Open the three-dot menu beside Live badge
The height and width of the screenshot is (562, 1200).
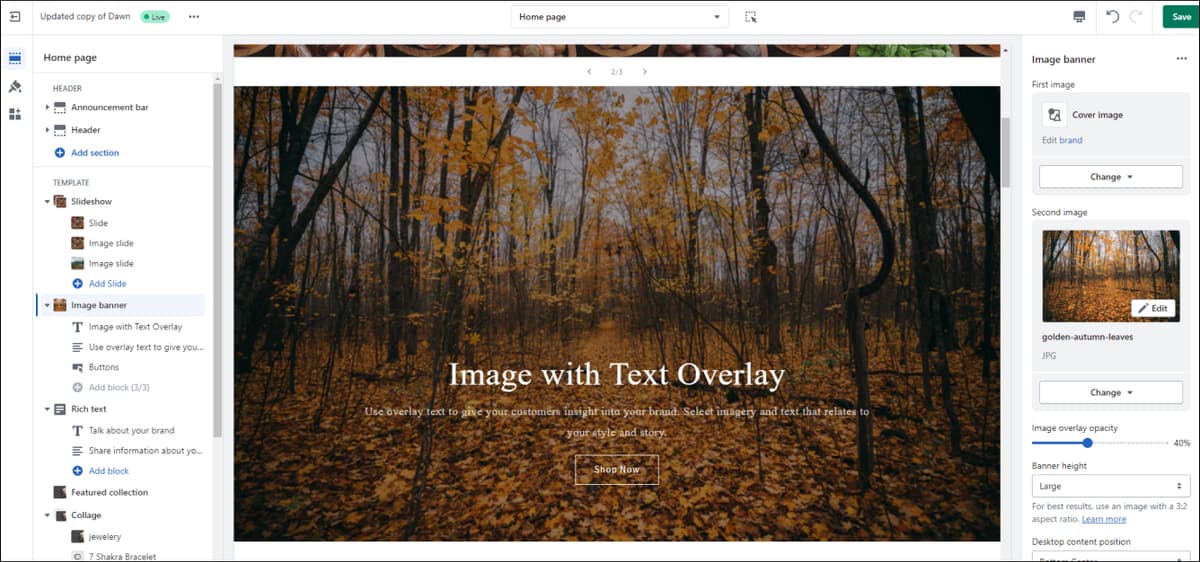pyautogui.click(x=193, y=17)
